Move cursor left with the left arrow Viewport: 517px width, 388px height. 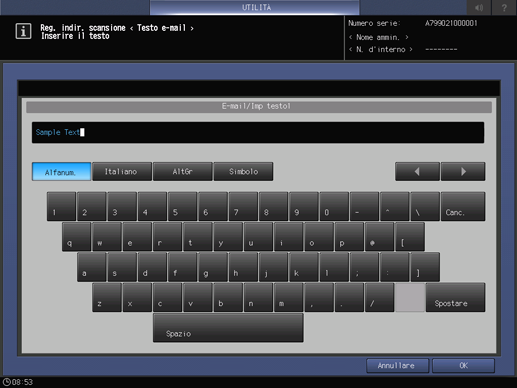[x=417, y=171]
